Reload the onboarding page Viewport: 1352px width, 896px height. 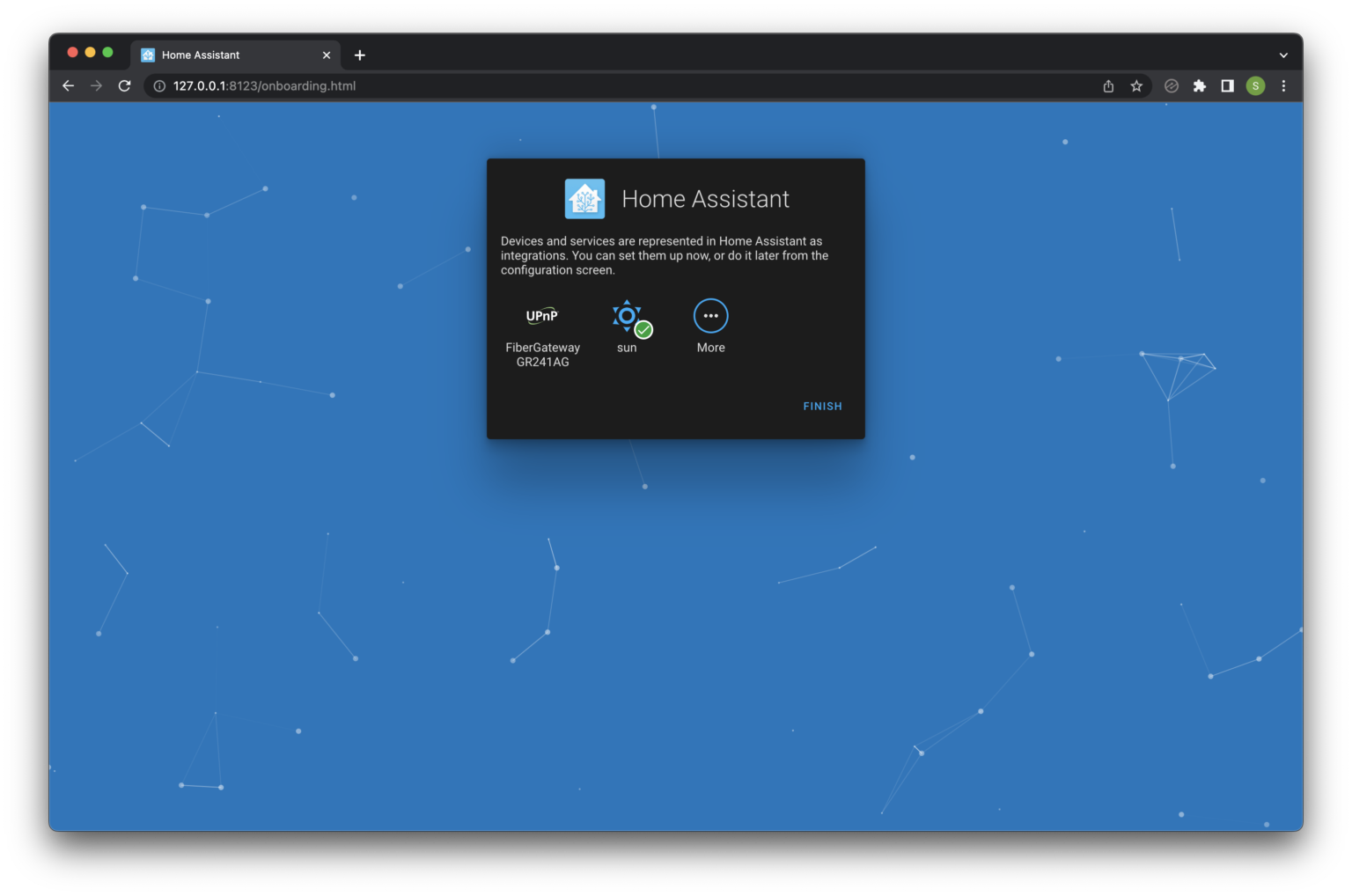pyautogui.click(x=124, y=85)
